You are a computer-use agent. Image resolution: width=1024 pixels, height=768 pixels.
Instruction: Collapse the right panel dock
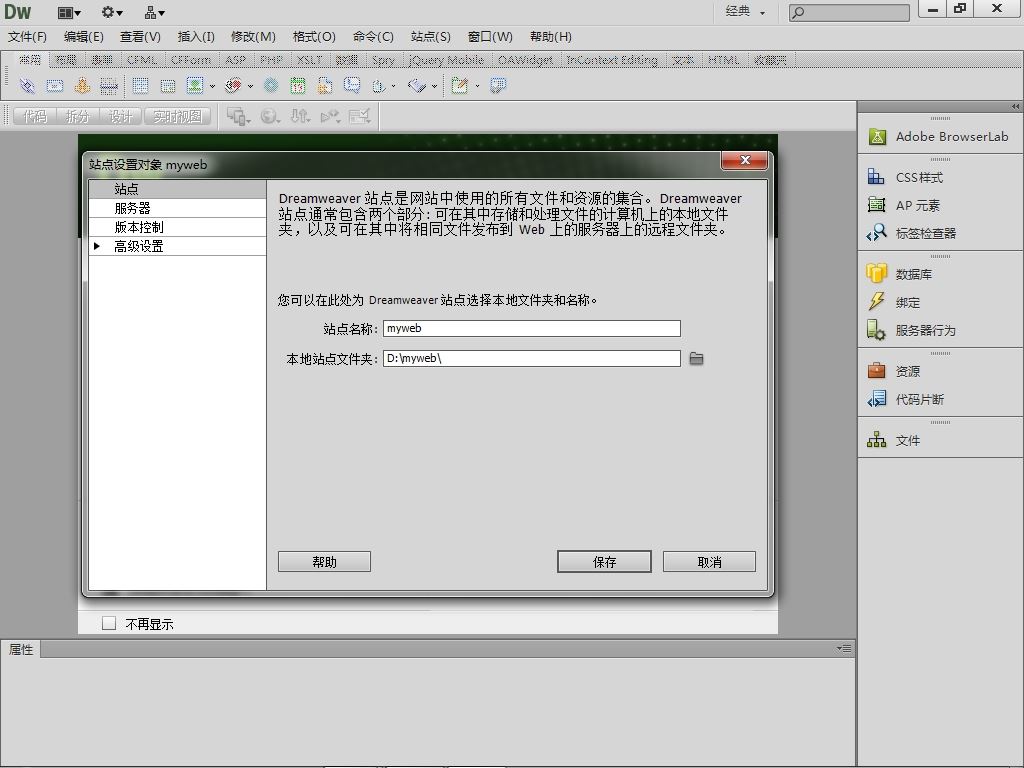click(1015, 106)
